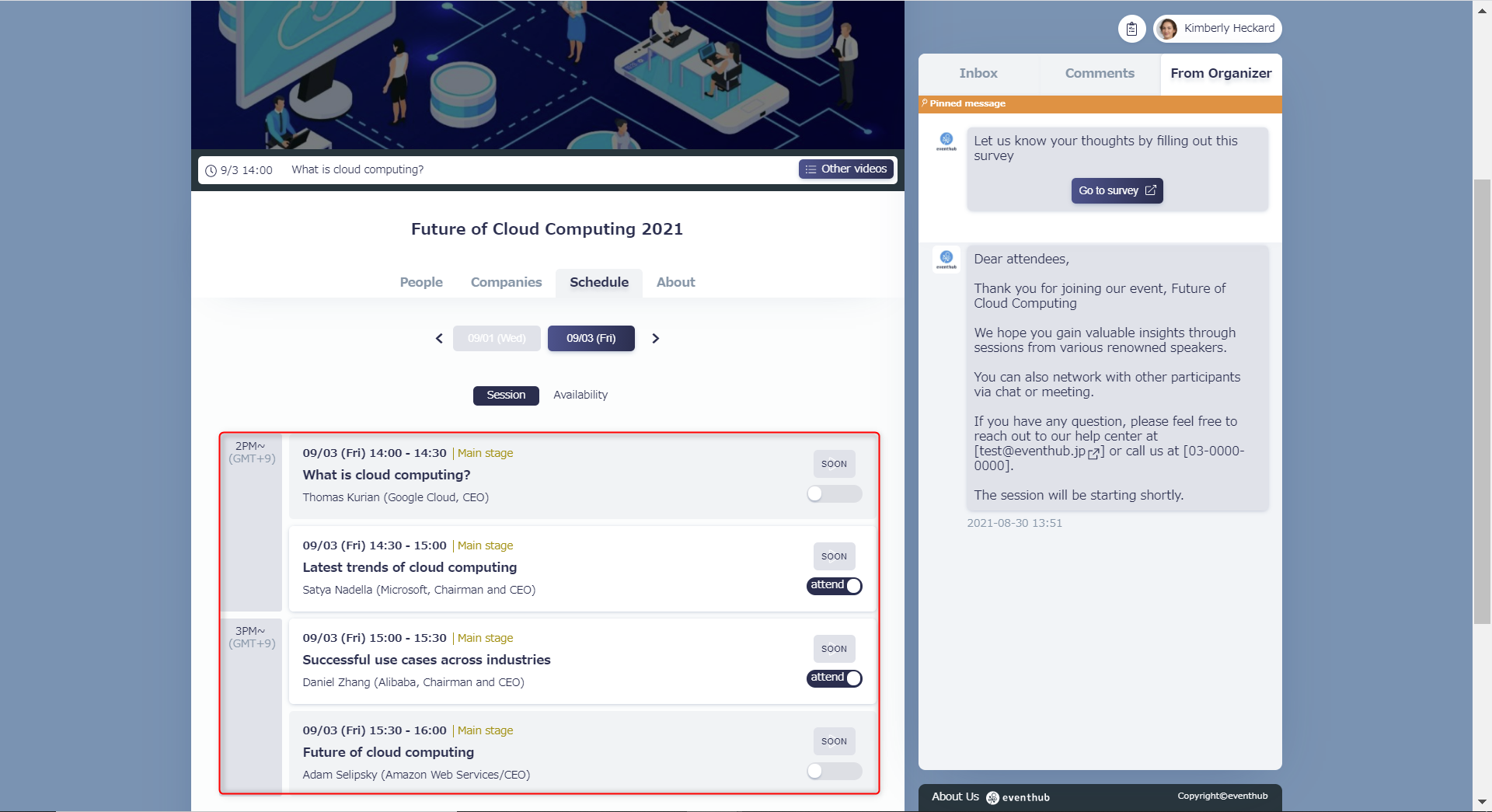Open the About tab
This screenshot has width=1492, height=812.
tap(676, 283)
